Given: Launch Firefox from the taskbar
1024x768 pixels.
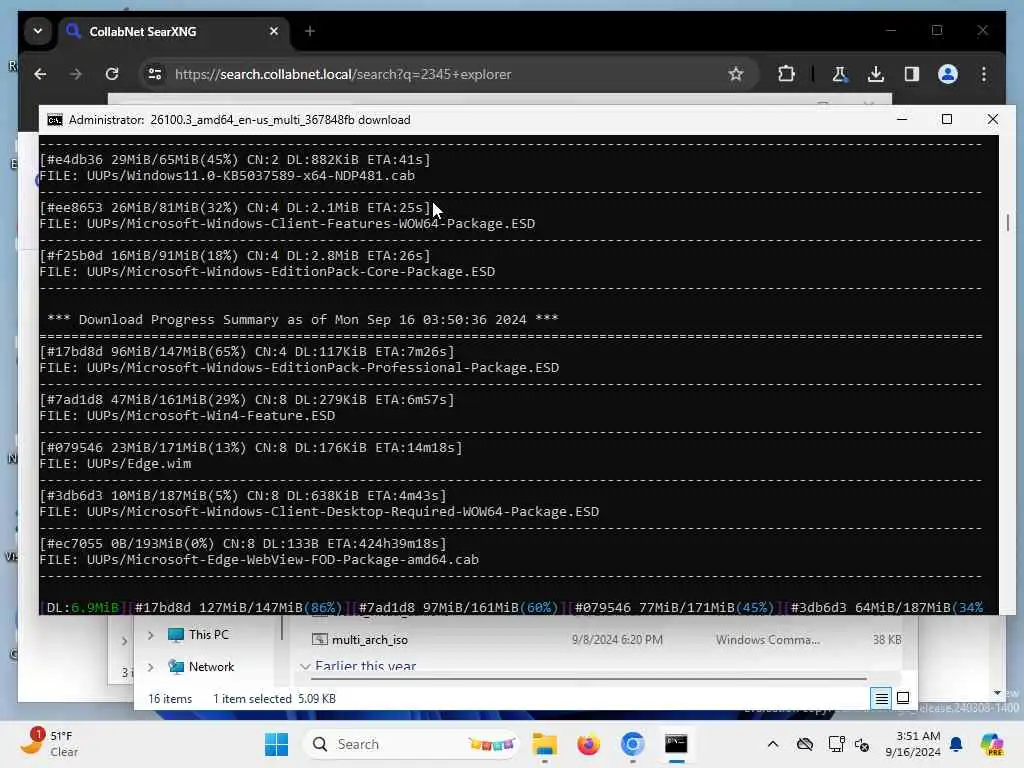Looking at the screenshot, I should 588,744.
